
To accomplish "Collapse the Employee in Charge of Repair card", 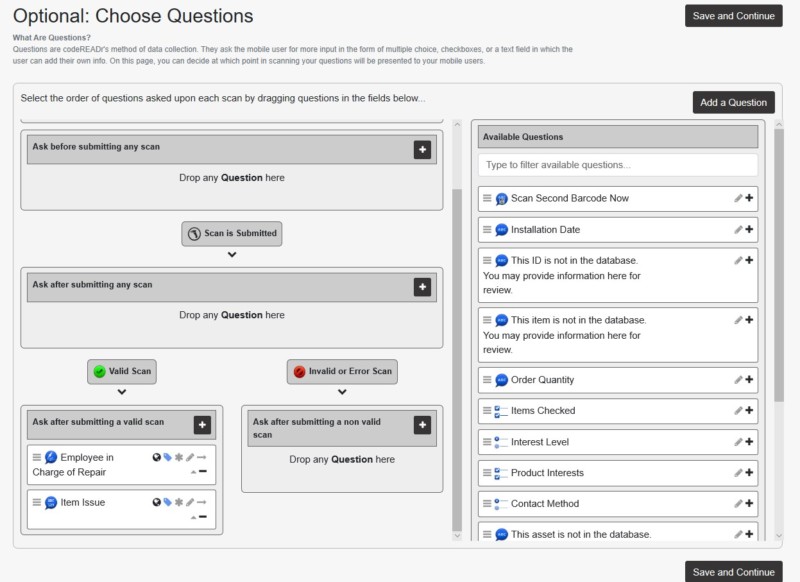I will 193,472.
